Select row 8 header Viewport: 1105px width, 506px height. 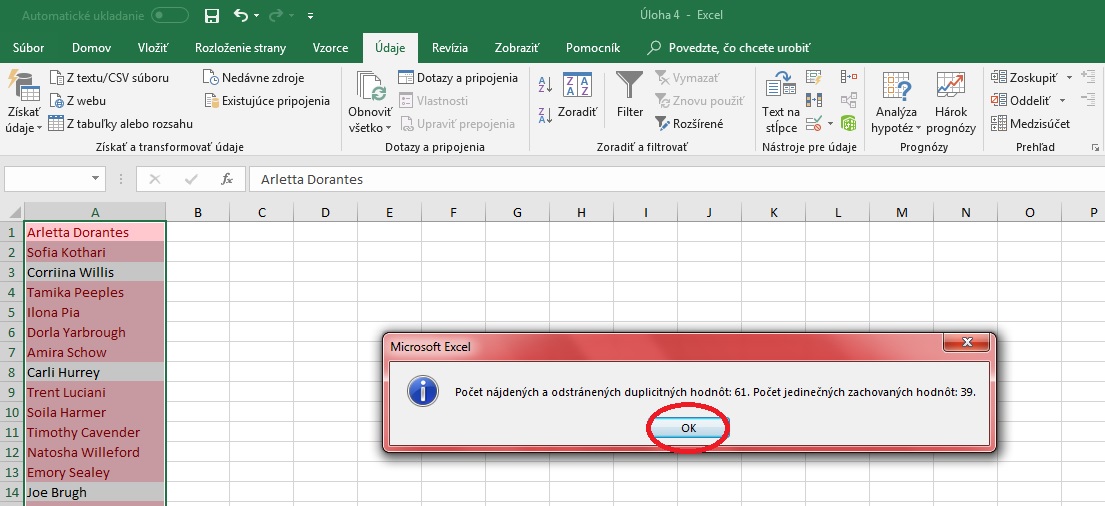(12, 373)
